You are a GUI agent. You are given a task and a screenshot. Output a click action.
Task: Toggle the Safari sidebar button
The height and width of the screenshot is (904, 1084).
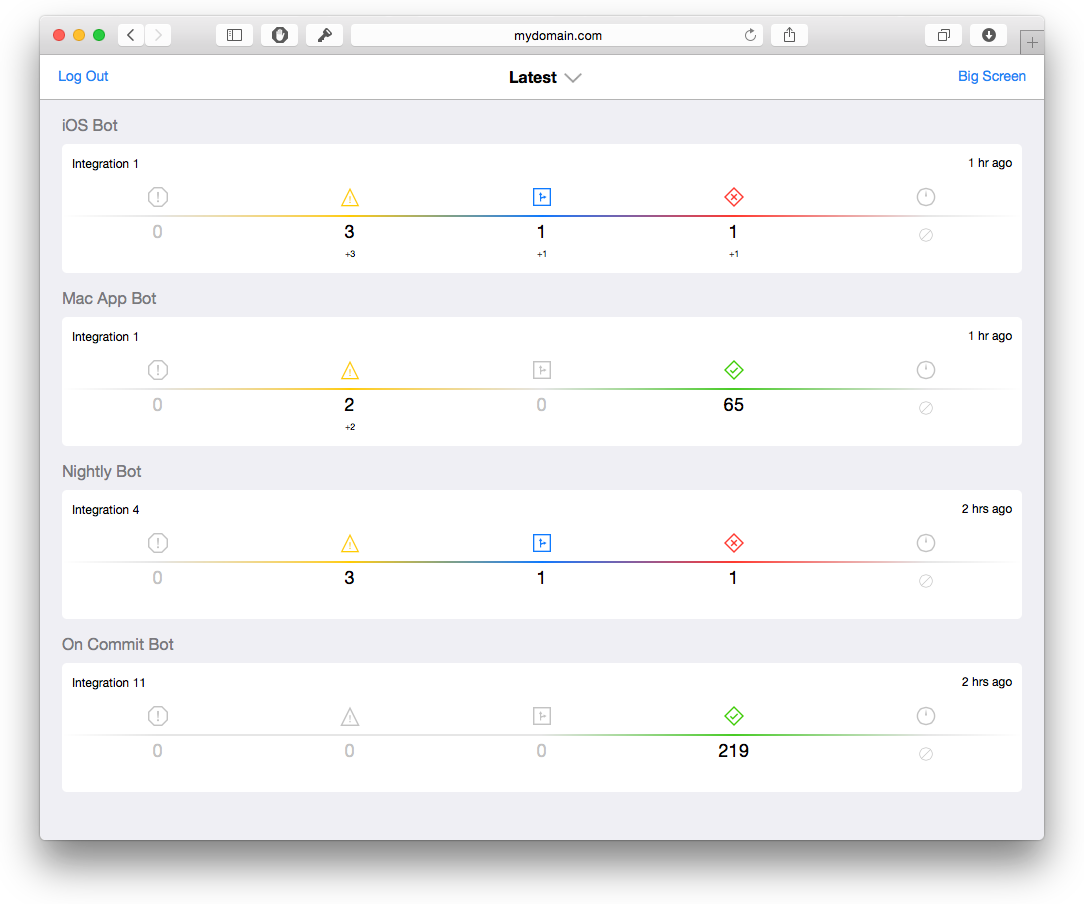tap(234, 35)
